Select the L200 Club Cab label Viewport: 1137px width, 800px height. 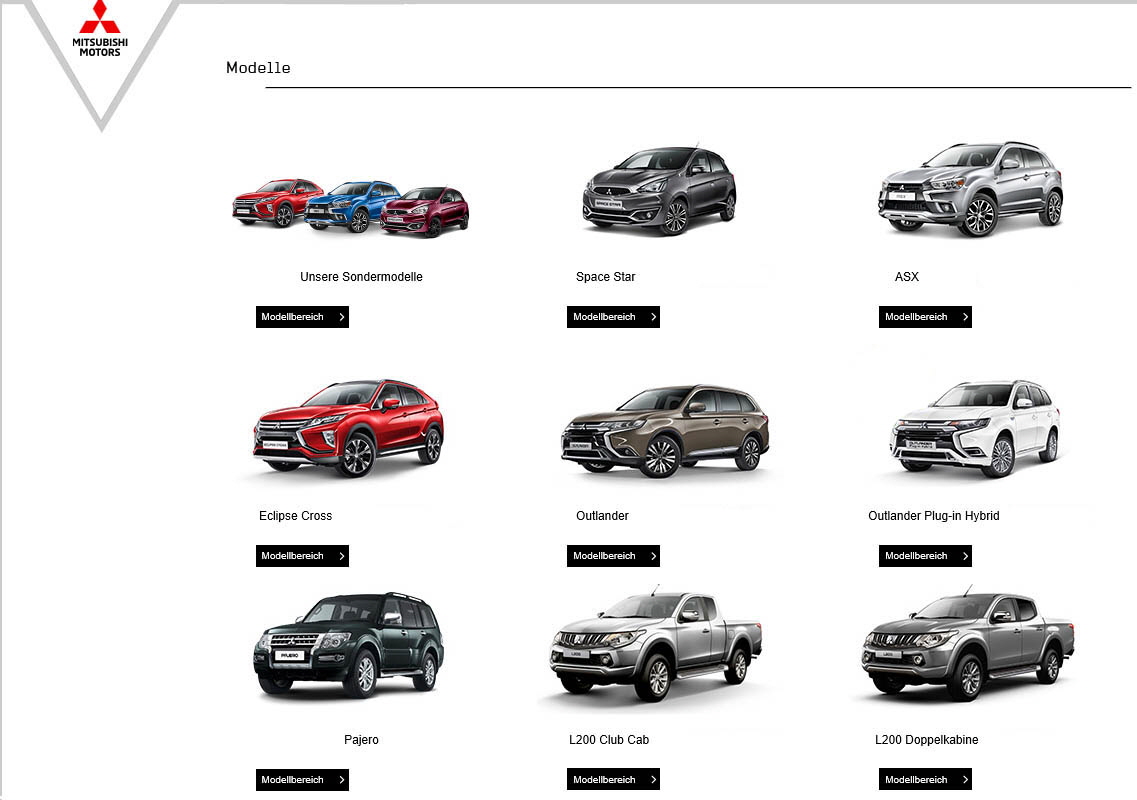click(609, 740)
